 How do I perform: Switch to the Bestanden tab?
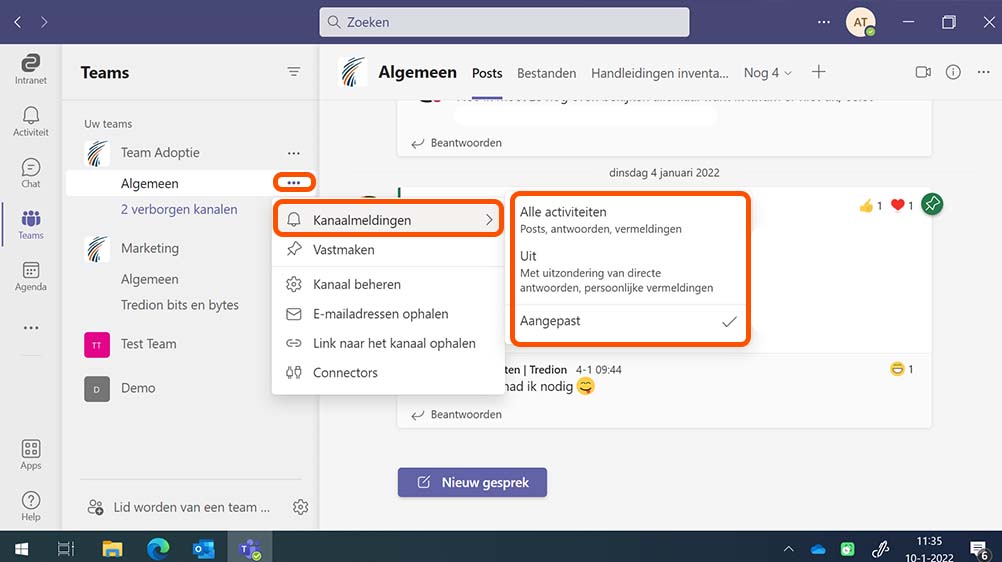(546, 73)
